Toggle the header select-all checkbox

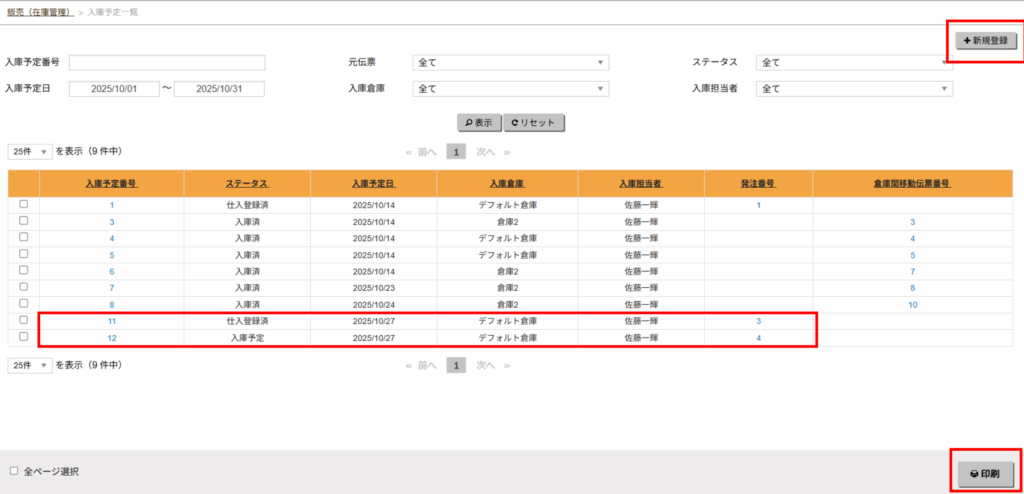23,185
